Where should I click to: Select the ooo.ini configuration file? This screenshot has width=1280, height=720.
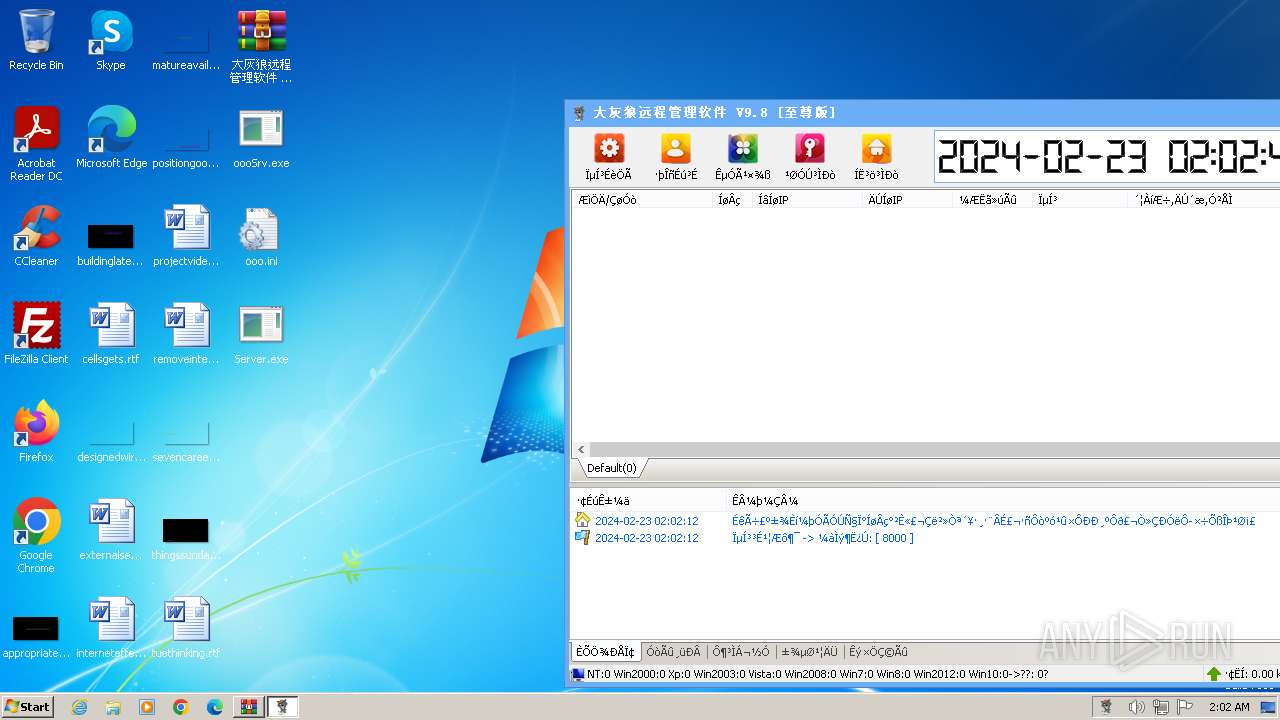coord(261,236)
